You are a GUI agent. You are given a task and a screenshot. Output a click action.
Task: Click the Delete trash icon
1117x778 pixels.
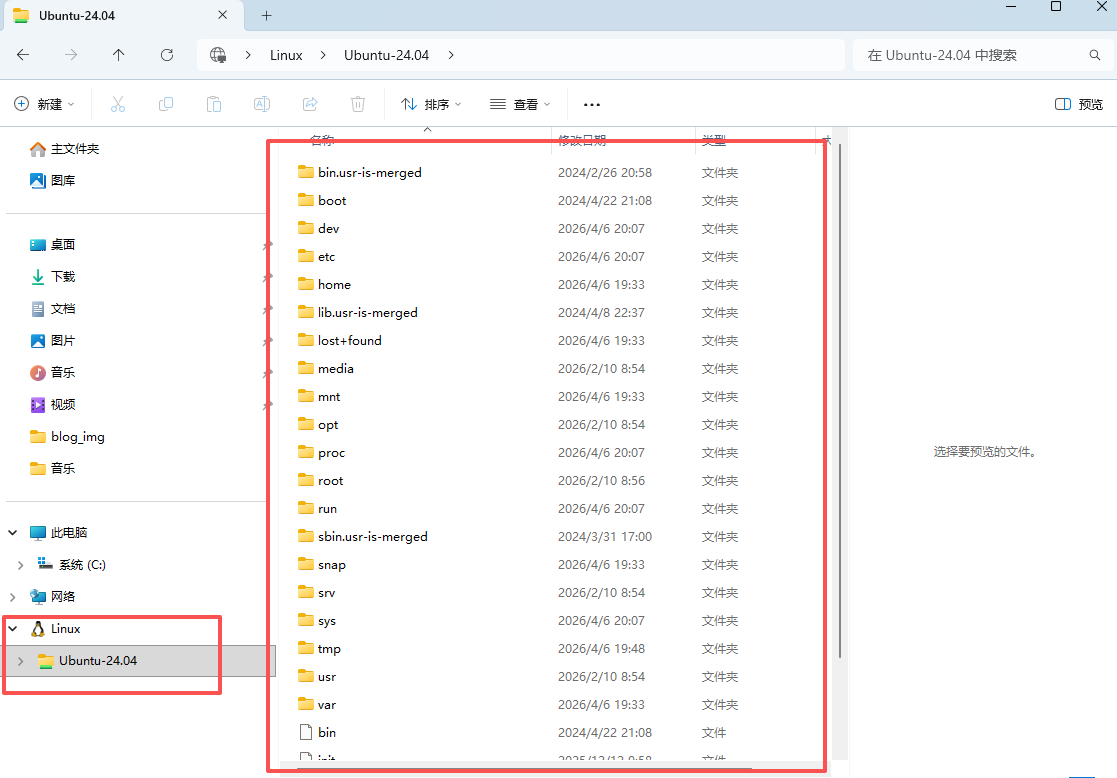pos(358,104)
